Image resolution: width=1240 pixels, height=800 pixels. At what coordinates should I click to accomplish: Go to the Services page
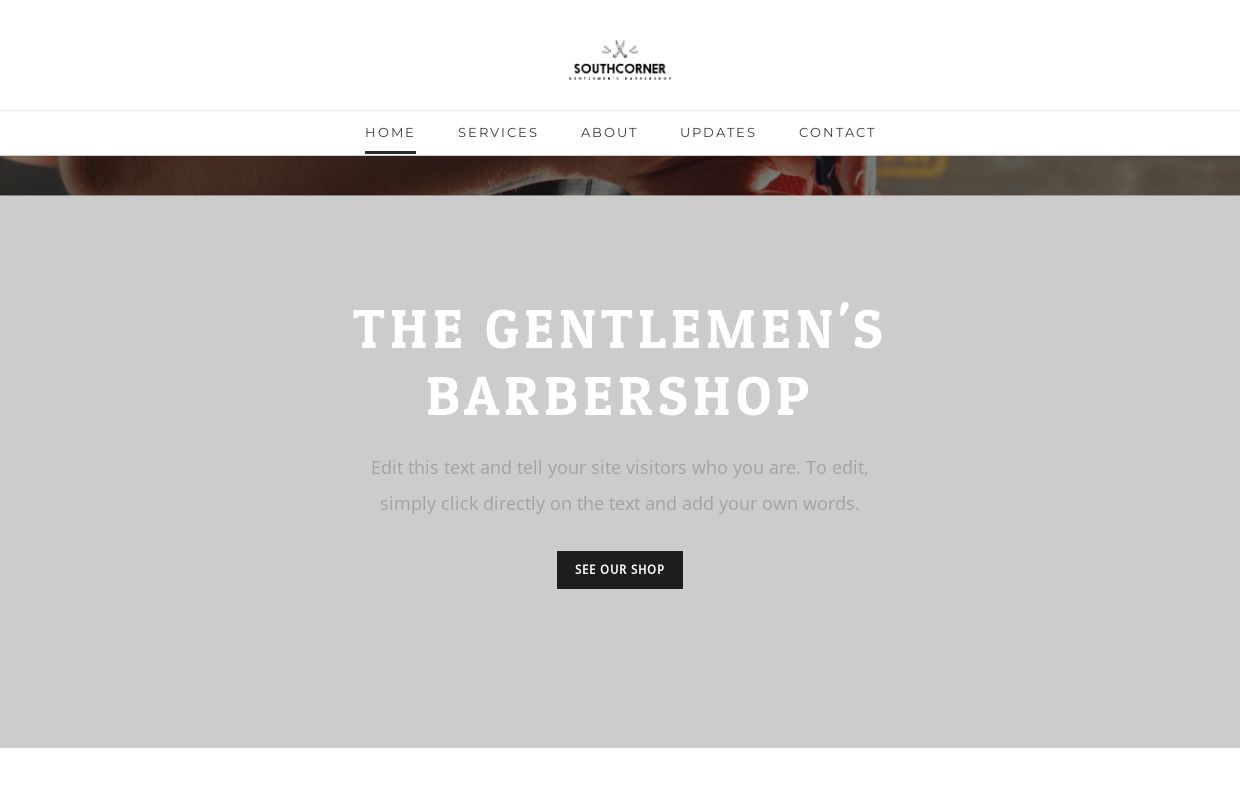click(498, 132)
